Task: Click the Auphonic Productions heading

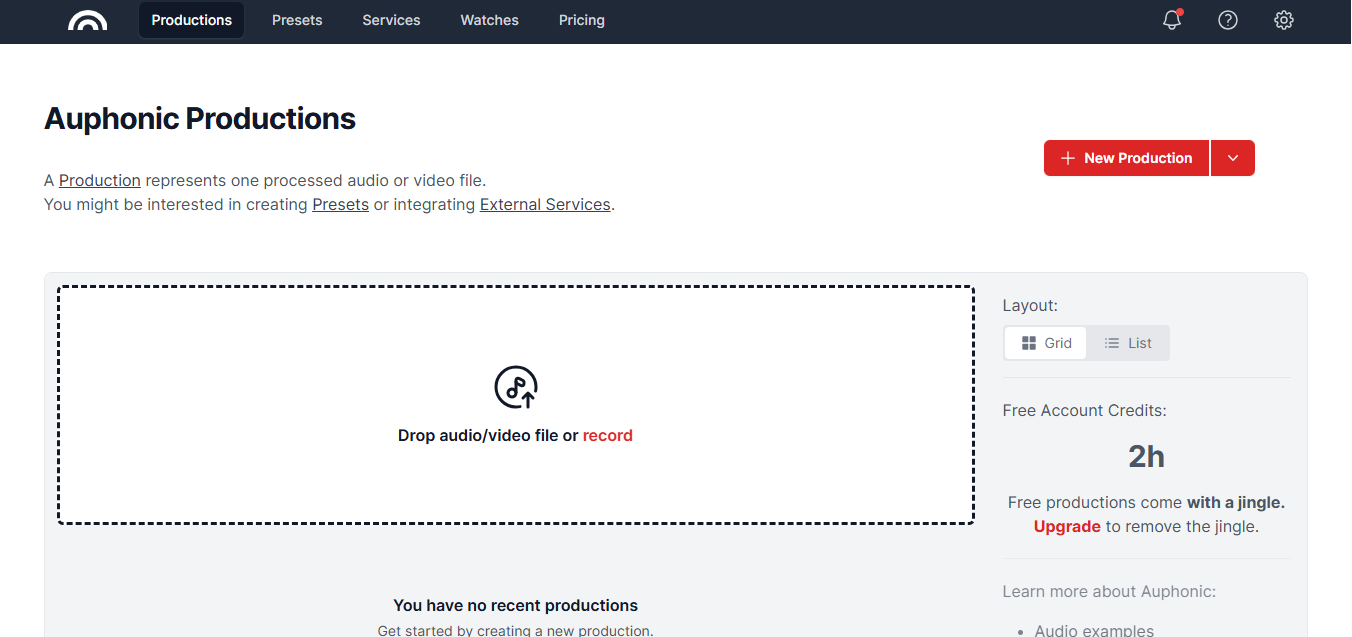Action: (200, 119)
